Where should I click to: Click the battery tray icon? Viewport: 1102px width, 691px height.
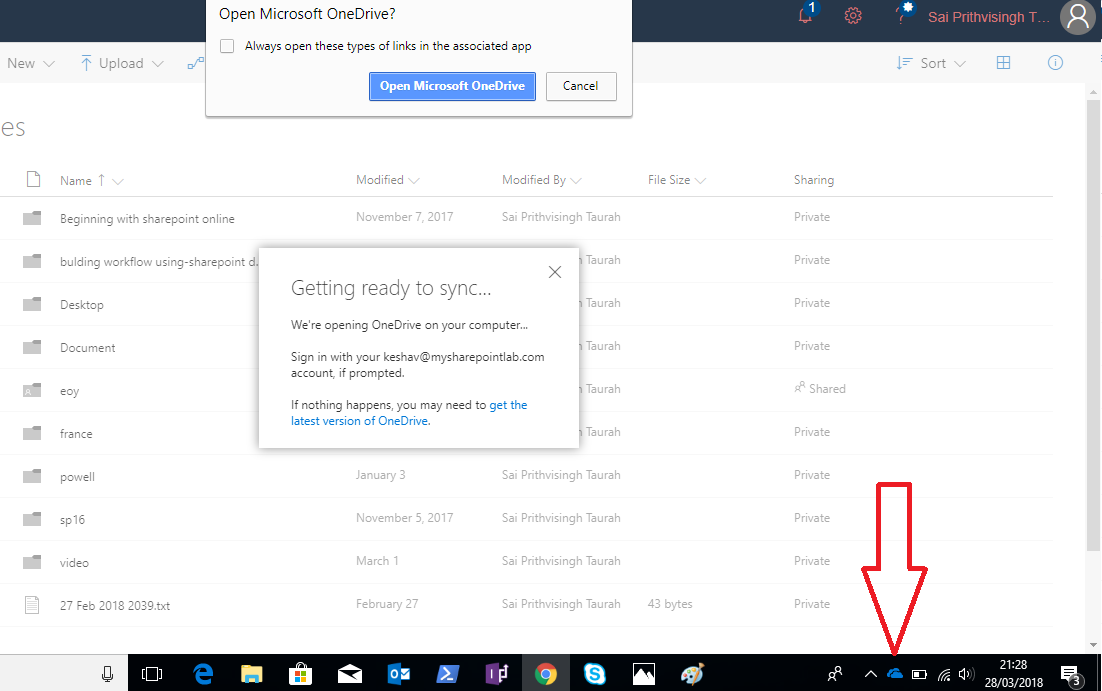click(x=919, y=674)
